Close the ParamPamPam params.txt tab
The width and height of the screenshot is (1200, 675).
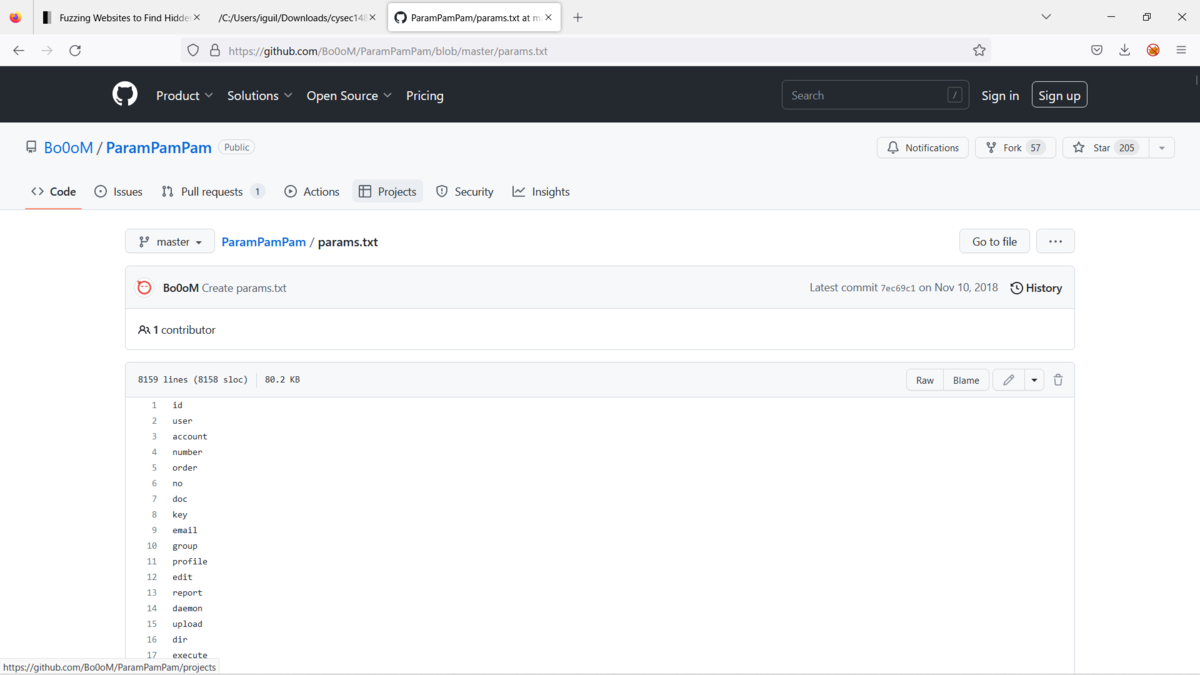tap(548, 17)
